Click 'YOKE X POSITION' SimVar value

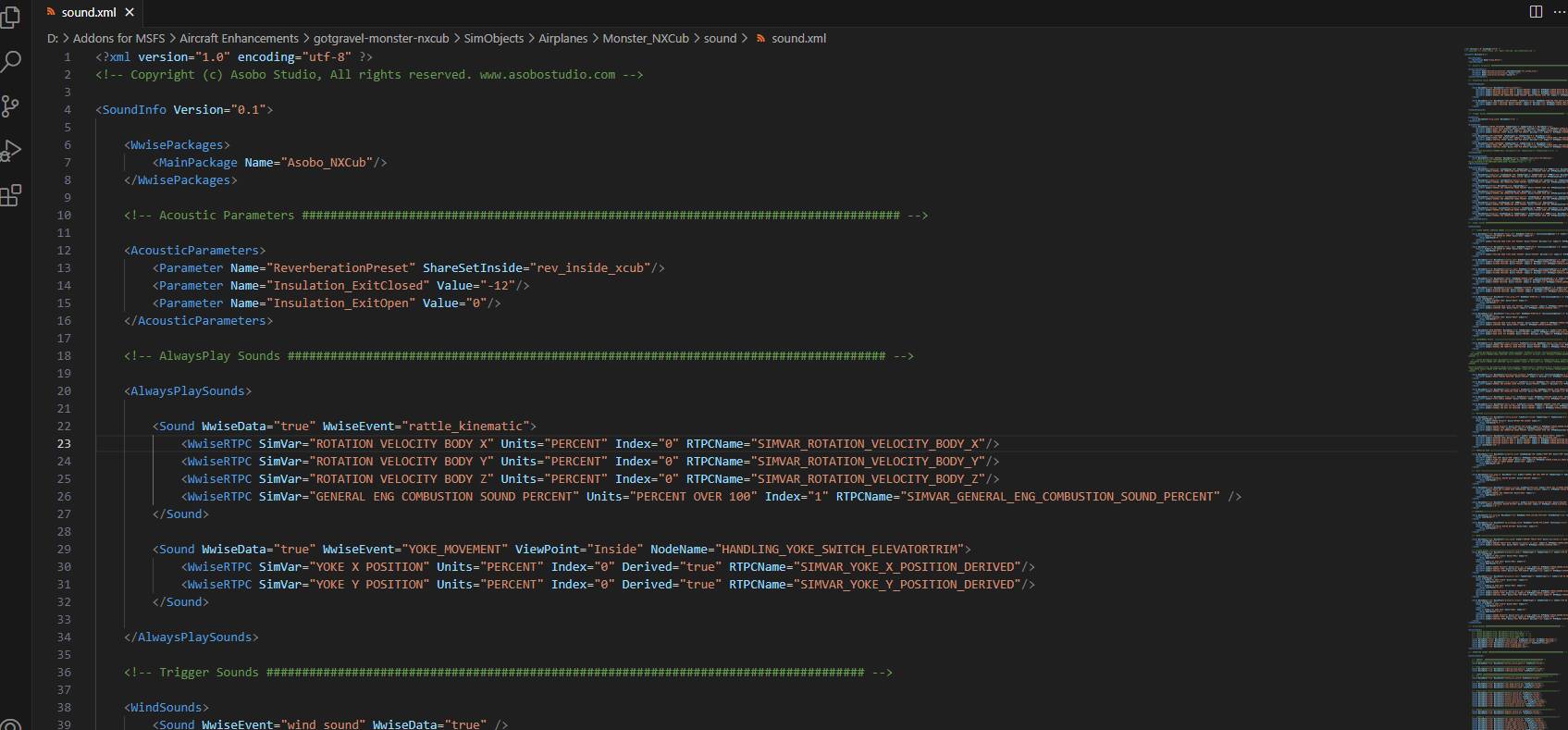(x=369, y=566)
